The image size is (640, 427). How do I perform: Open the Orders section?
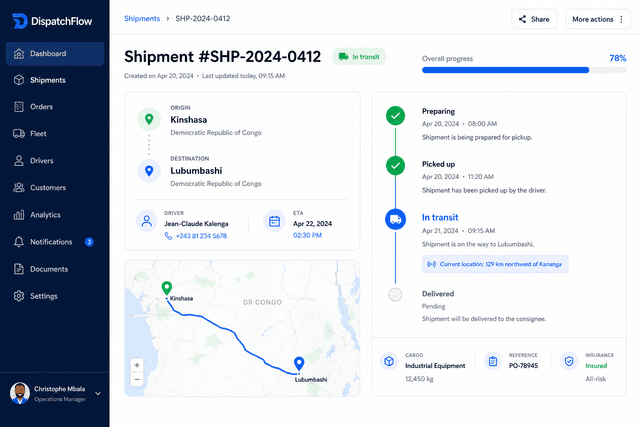(55, 107)
